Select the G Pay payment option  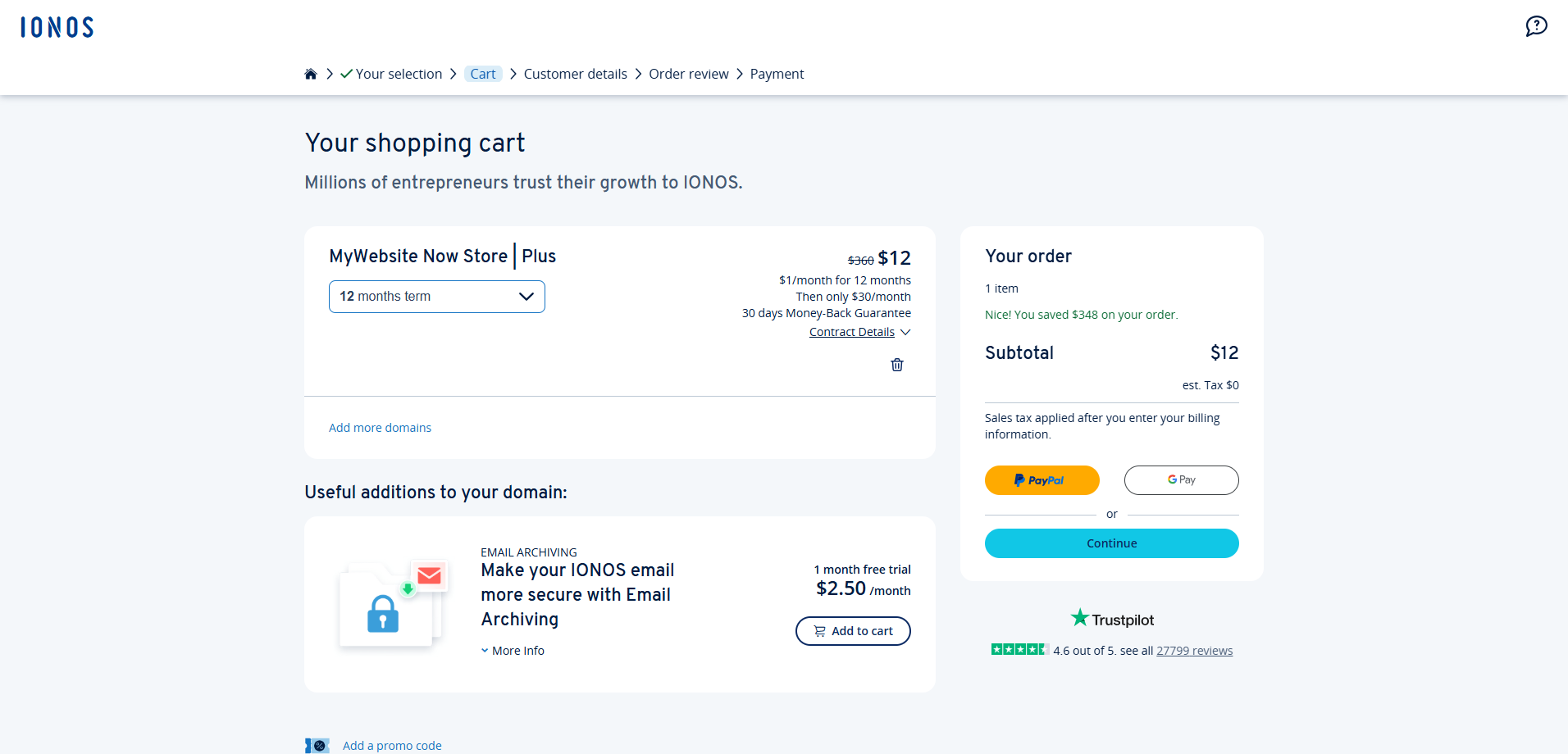tap(1181, 480)
